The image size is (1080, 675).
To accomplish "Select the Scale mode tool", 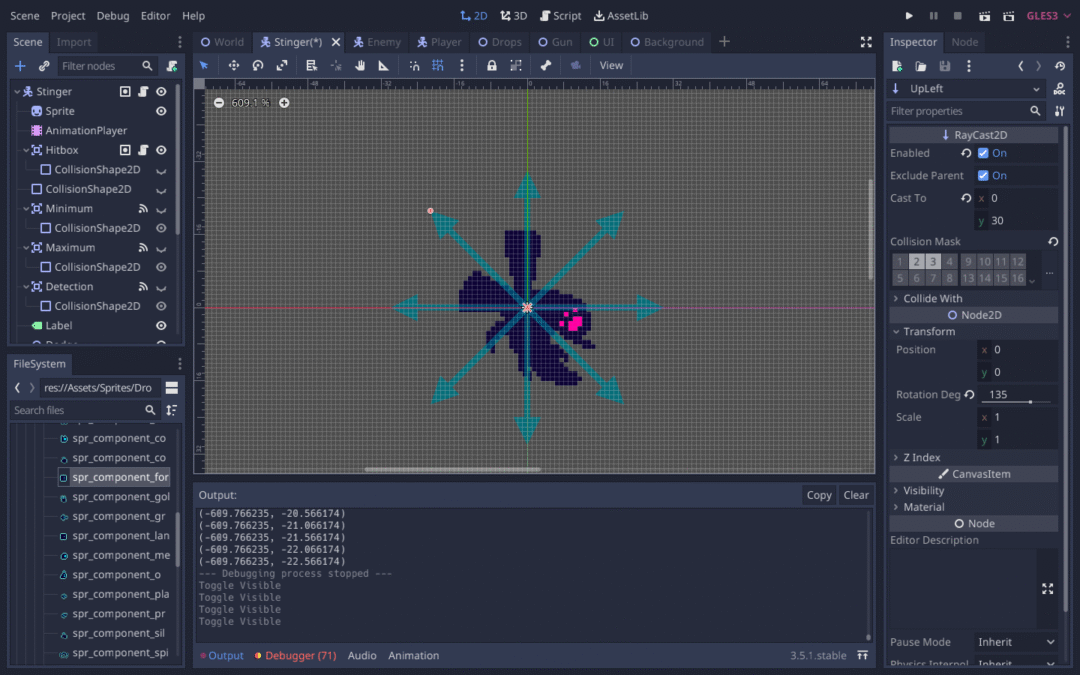I will click(282, 65).
